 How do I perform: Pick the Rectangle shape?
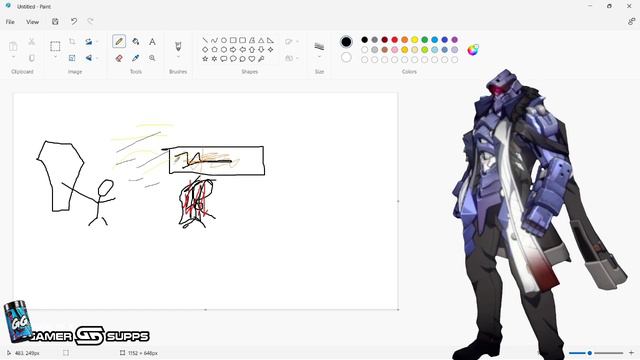pyautogui.click(x=233, y=40)
